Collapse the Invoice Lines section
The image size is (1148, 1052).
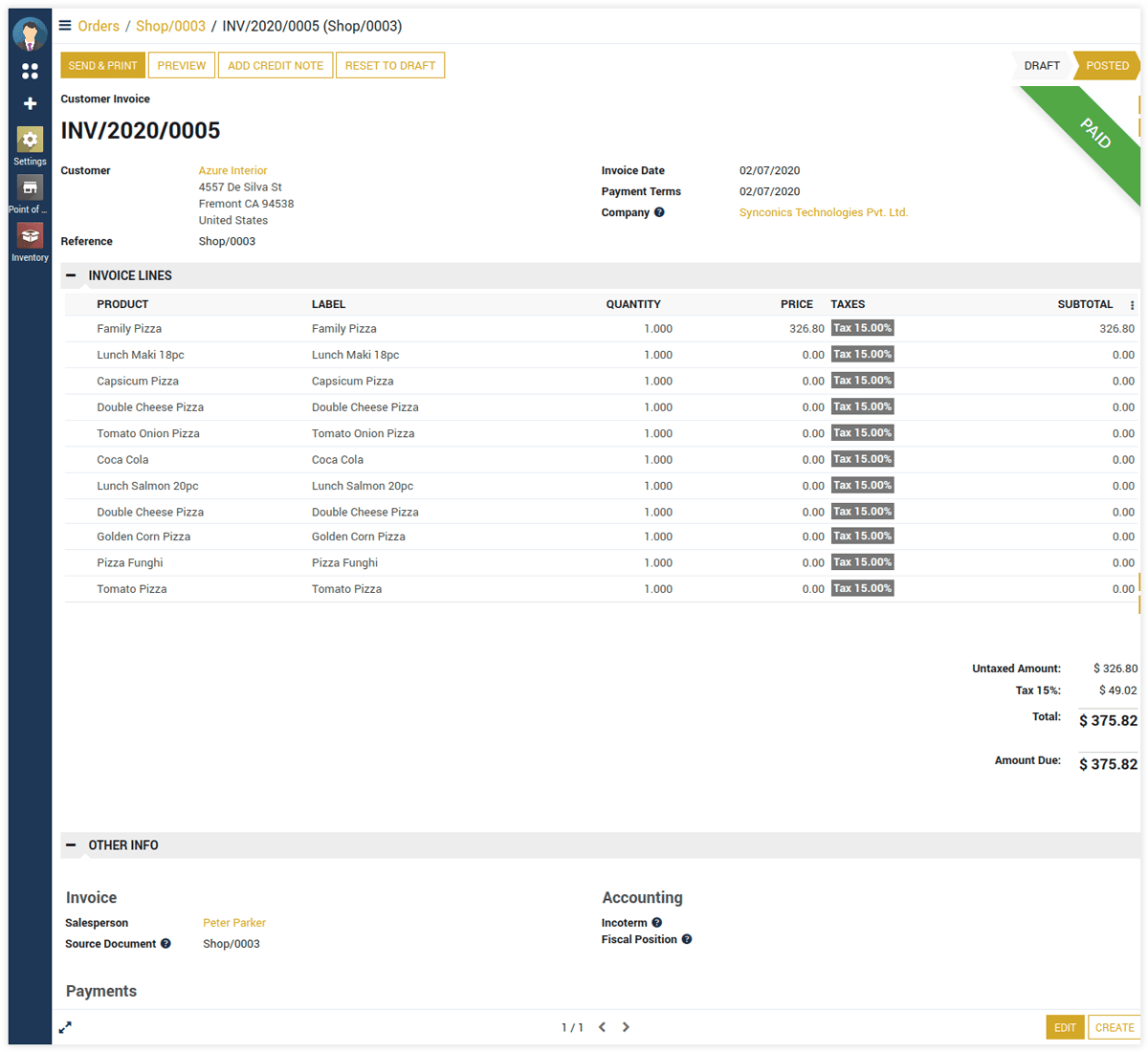tap(71, 275)
